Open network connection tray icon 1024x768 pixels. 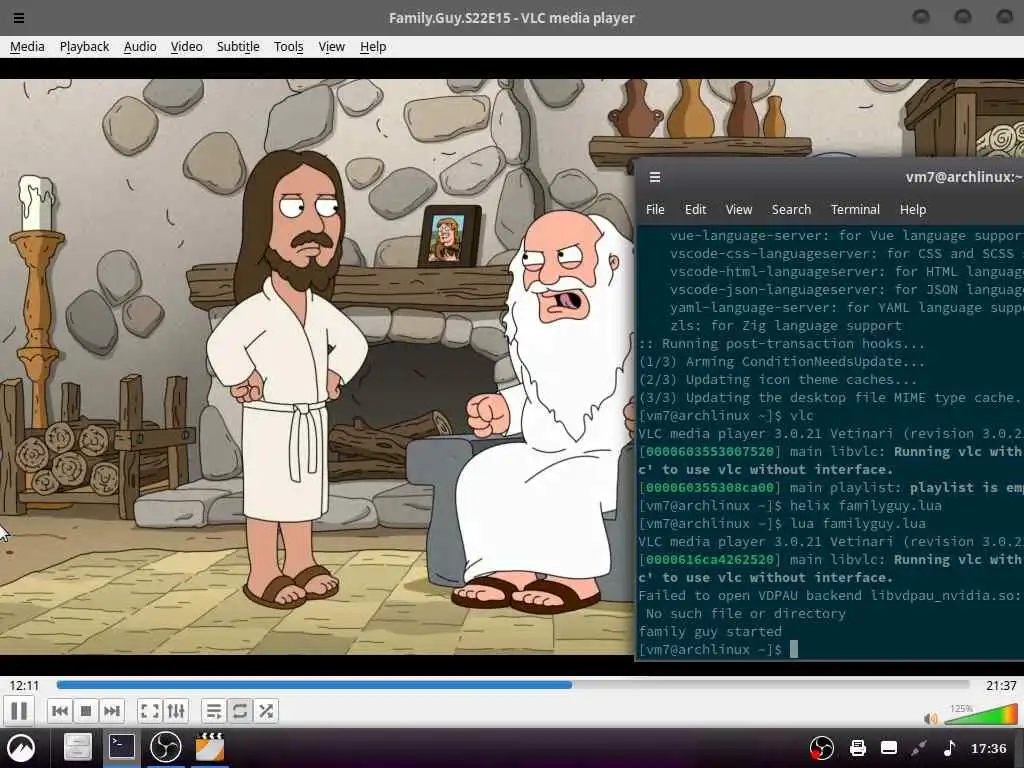(919, 748)
